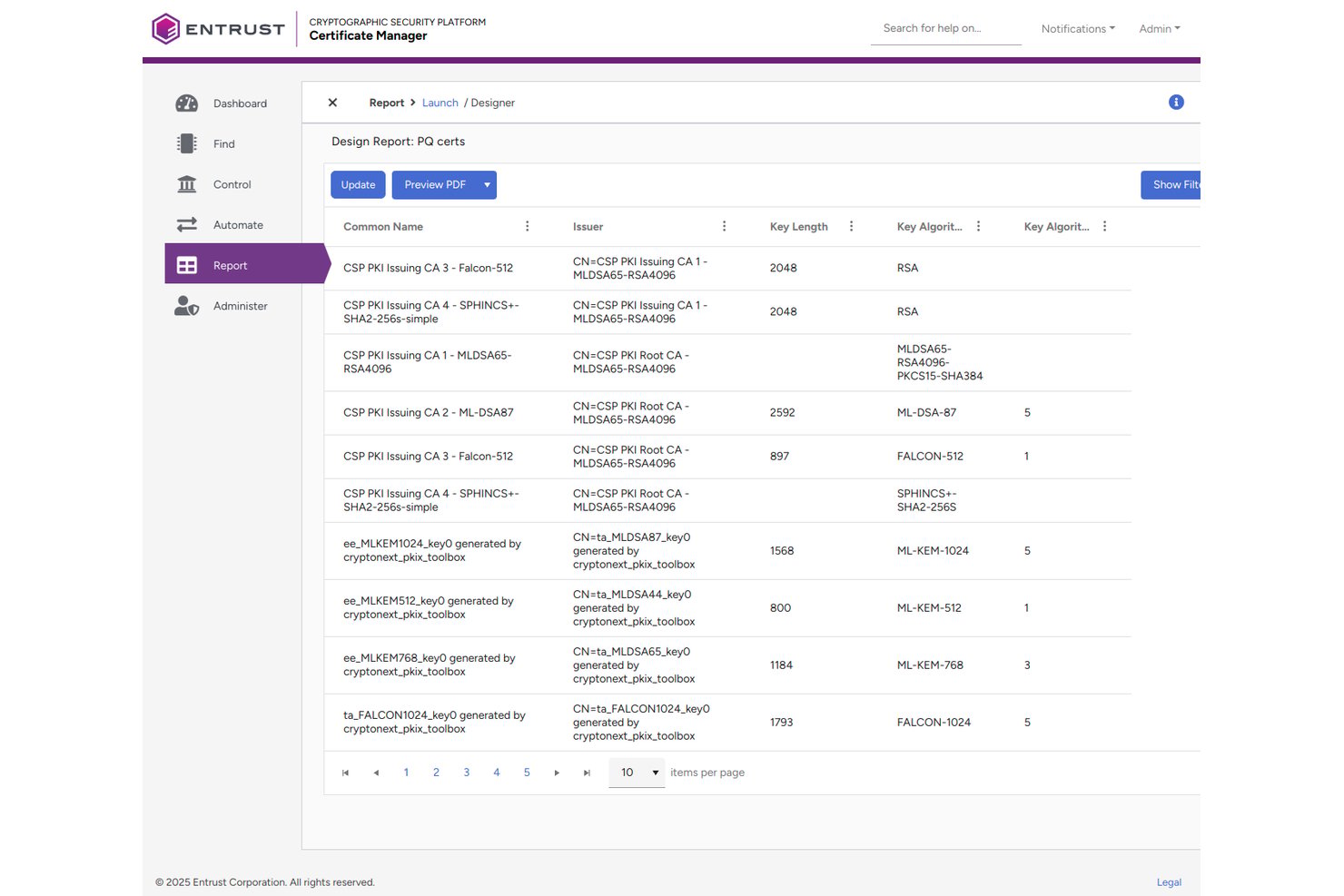Go to first page of results
1344x896 pixels.
345,773
